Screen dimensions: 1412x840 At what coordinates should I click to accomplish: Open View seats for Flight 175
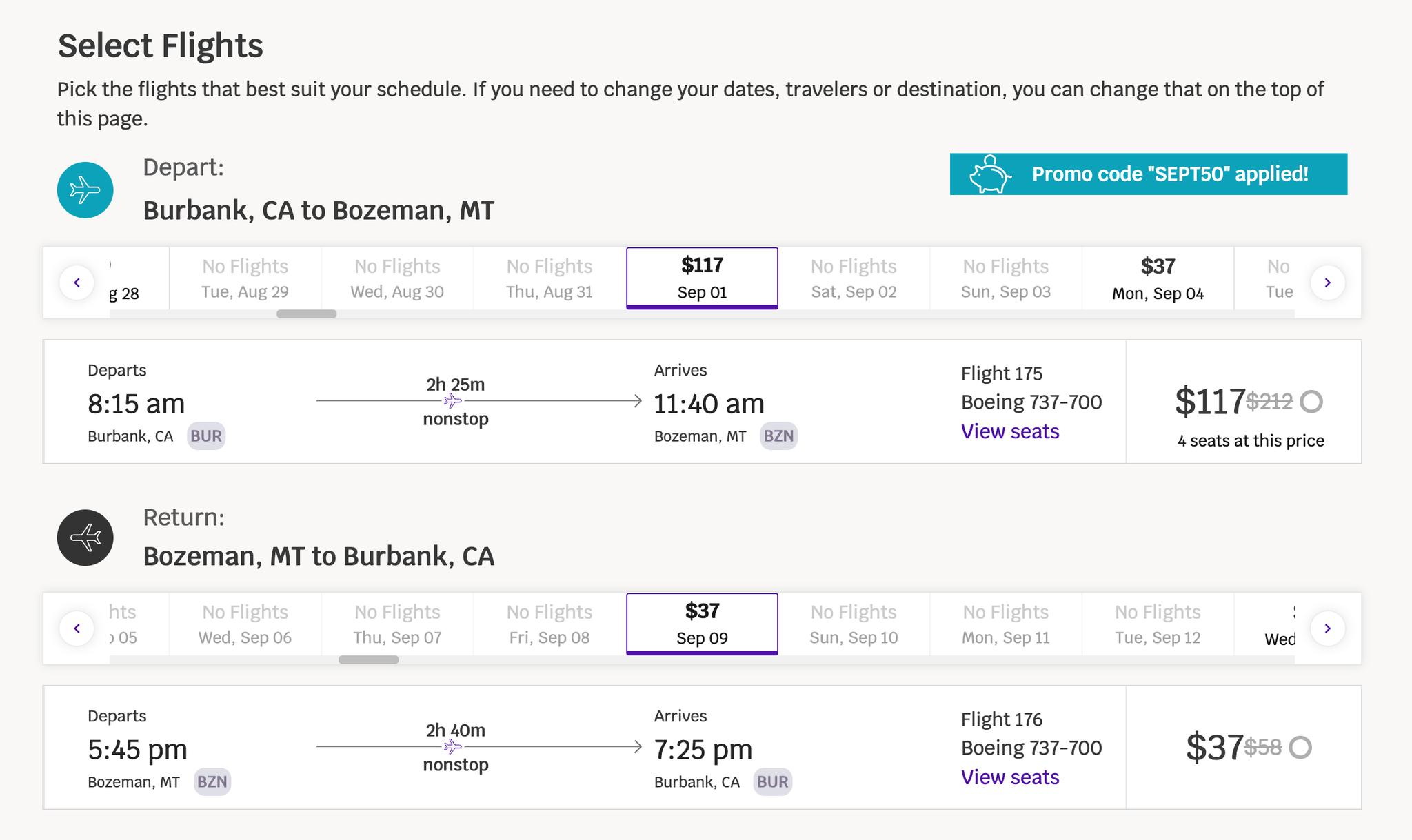click(x=1009, y=431)
